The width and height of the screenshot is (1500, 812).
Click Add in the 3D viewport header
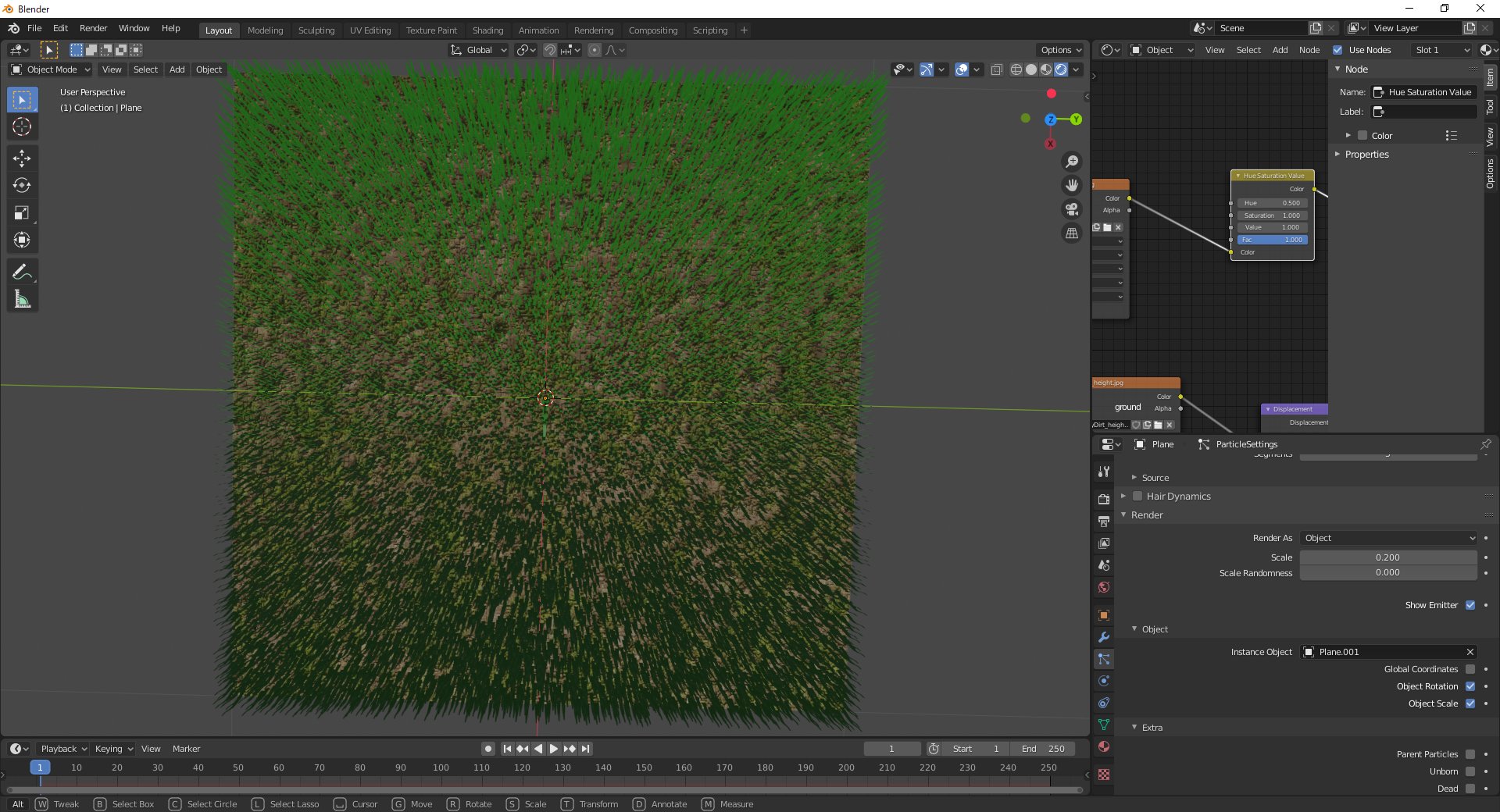tap(177, 69)
